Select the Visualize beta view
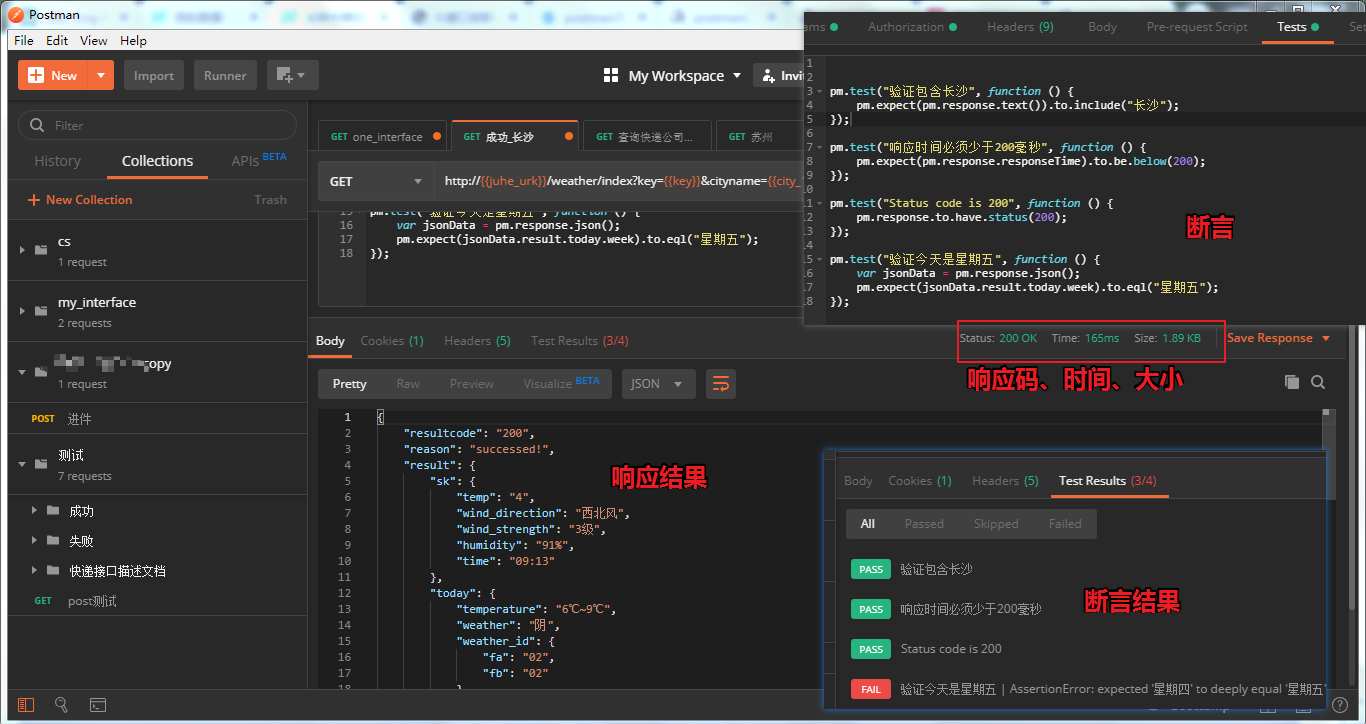The image size is (1366, 724). pos(561,384)
